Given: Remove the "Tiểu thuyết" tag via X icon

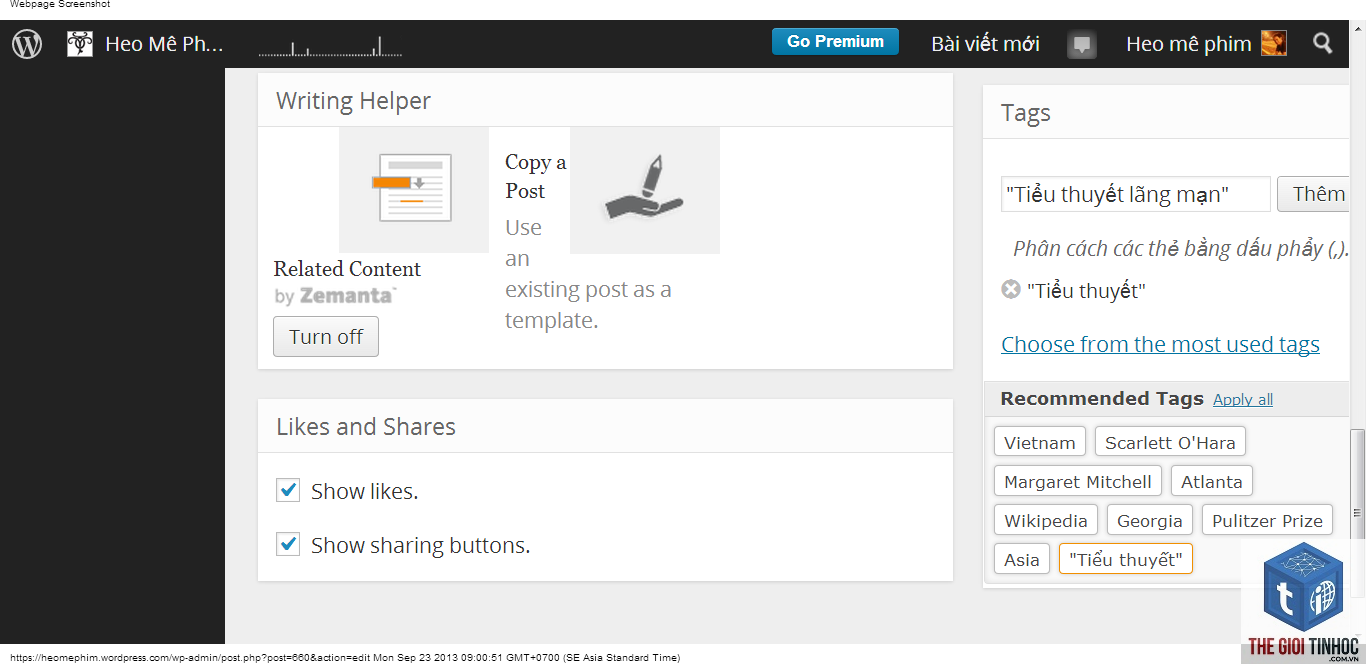Looking at the screenshot, I should 1011,290.
